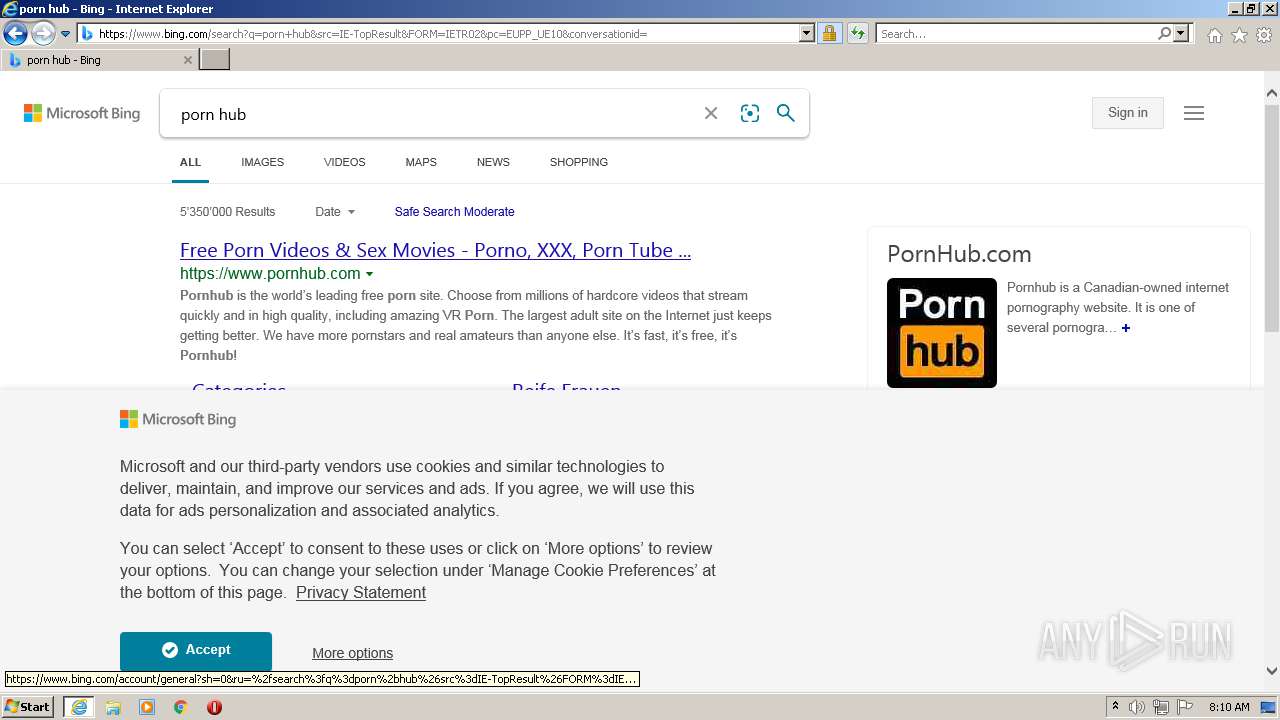Image resolution: width=1280 pixels, height=720 pixels.
Task: Click the address bar URL field
Action: coord(447,34)
